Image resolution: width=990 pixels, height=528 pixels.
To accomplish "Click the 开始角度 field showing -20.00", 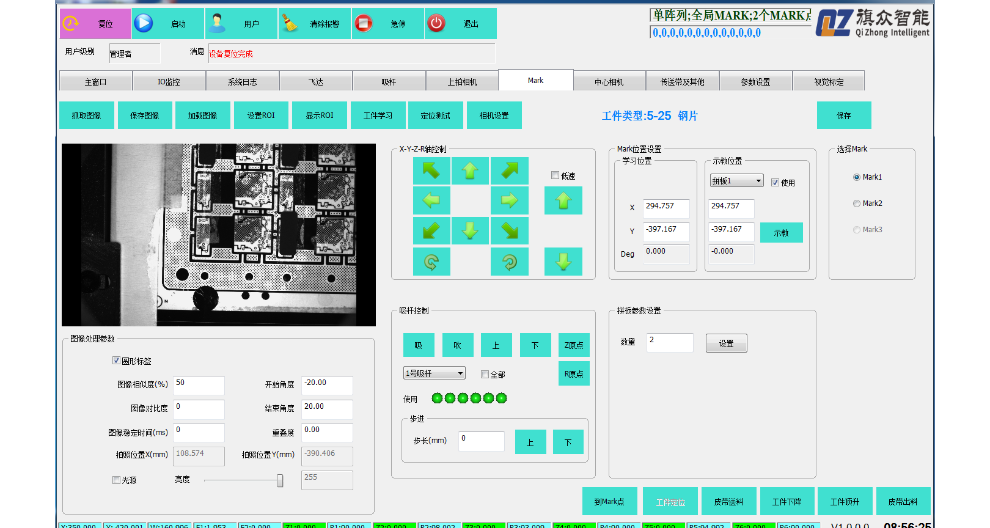I will (327, 386).
